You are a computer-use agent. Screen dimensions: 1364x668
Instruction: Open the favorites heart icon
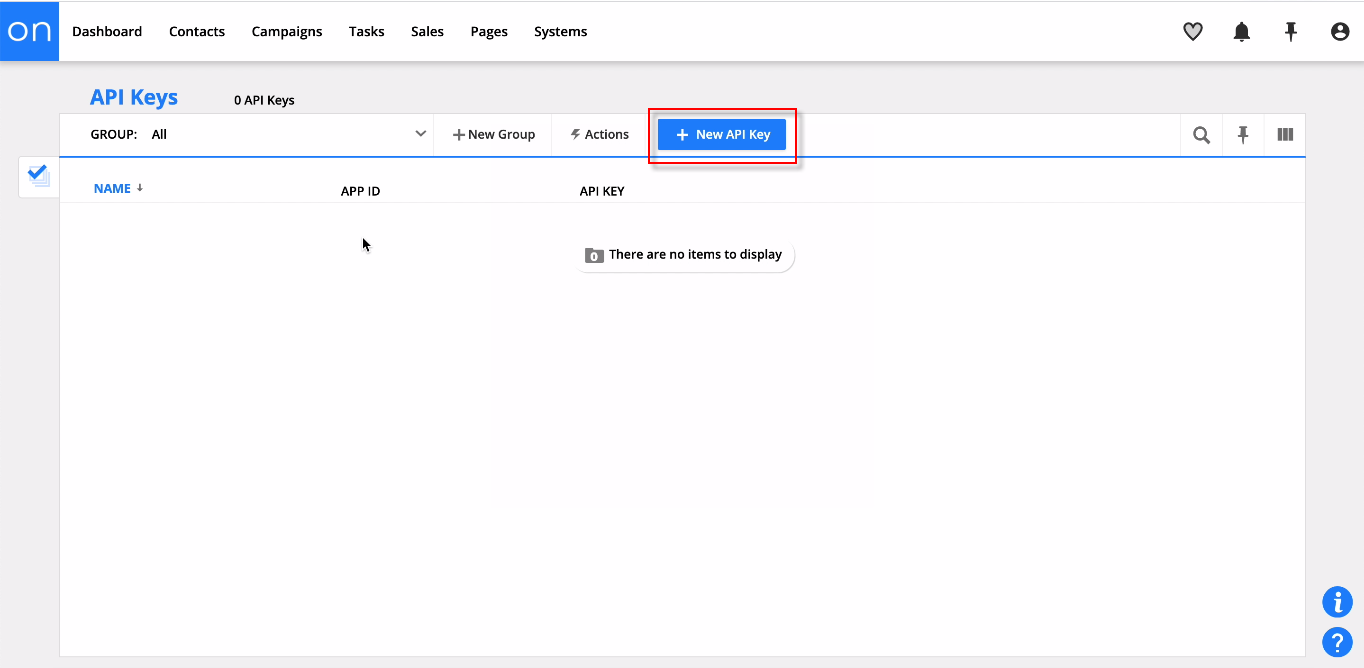[1193, 32]
